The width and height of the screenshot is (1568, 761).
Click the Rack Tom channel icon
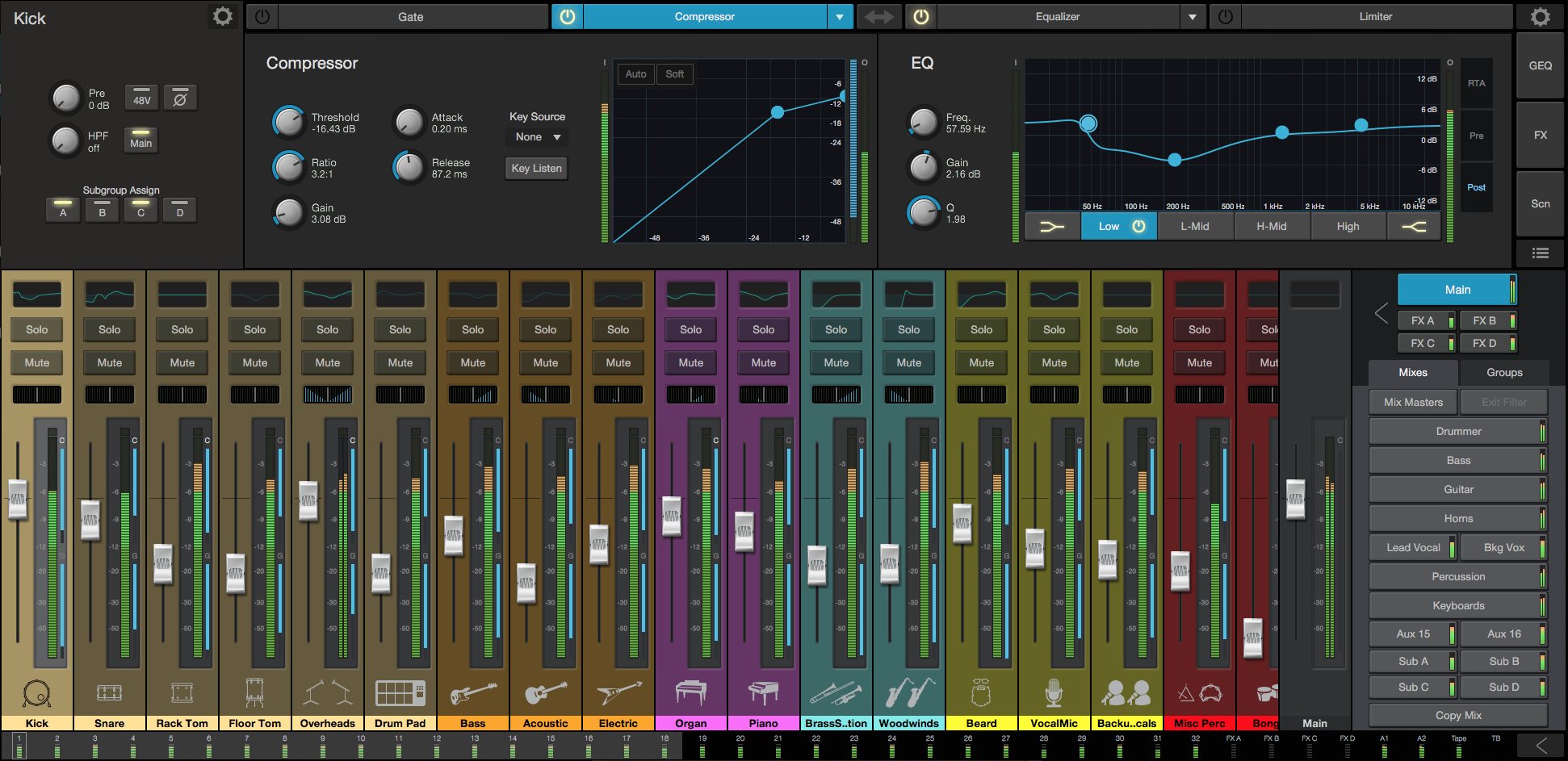pos(182,692)
